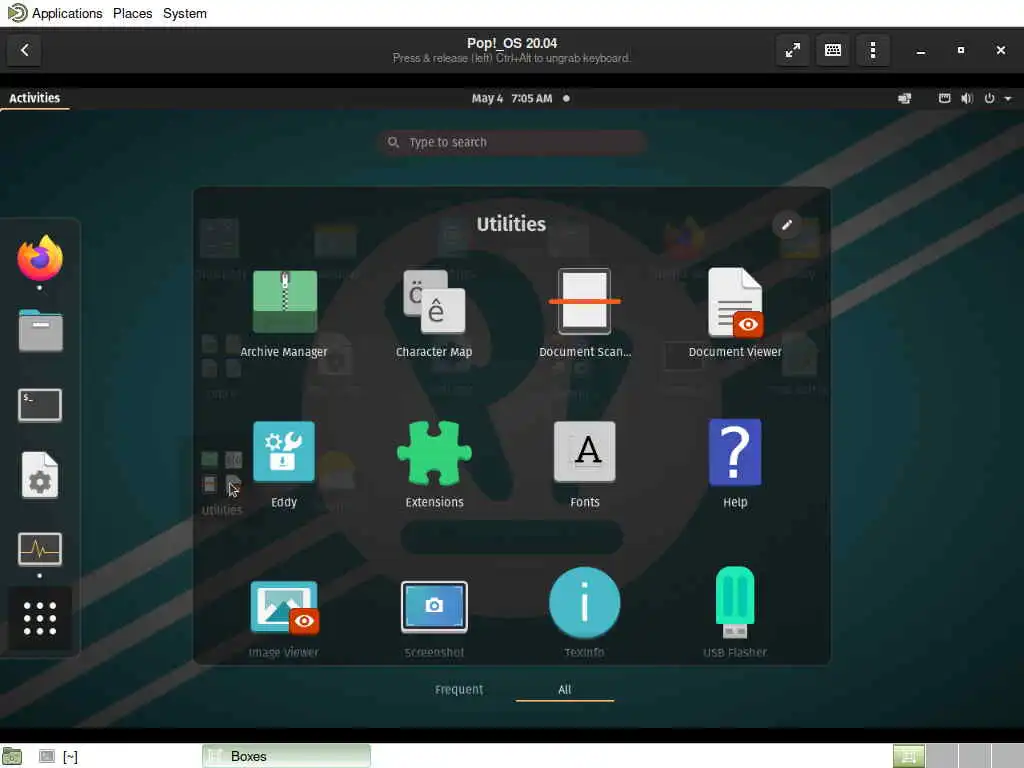Open the Help app
1024x768 pixels.
point(735,464)
